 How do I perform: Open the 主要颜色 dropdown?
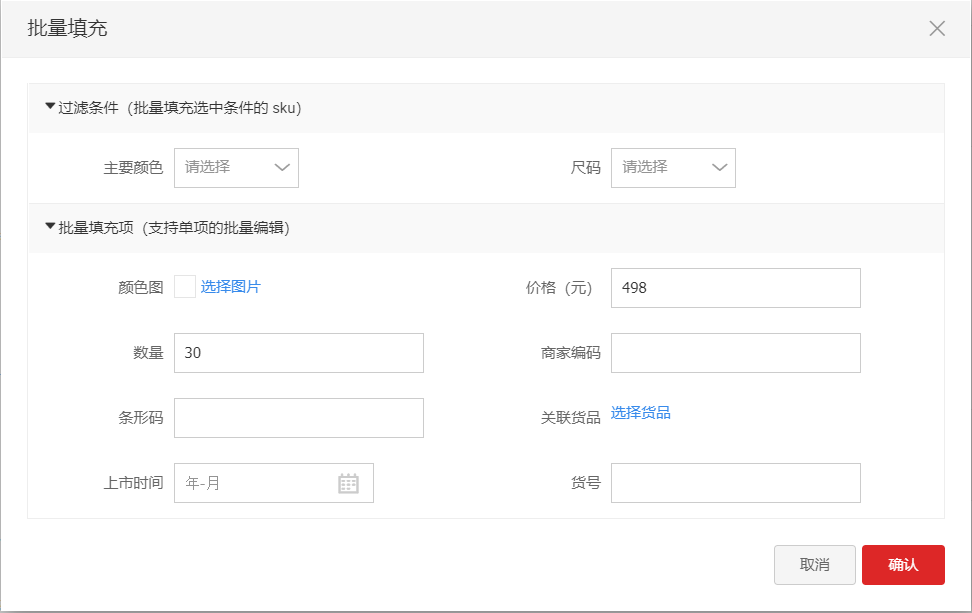(x=236, y=167)
